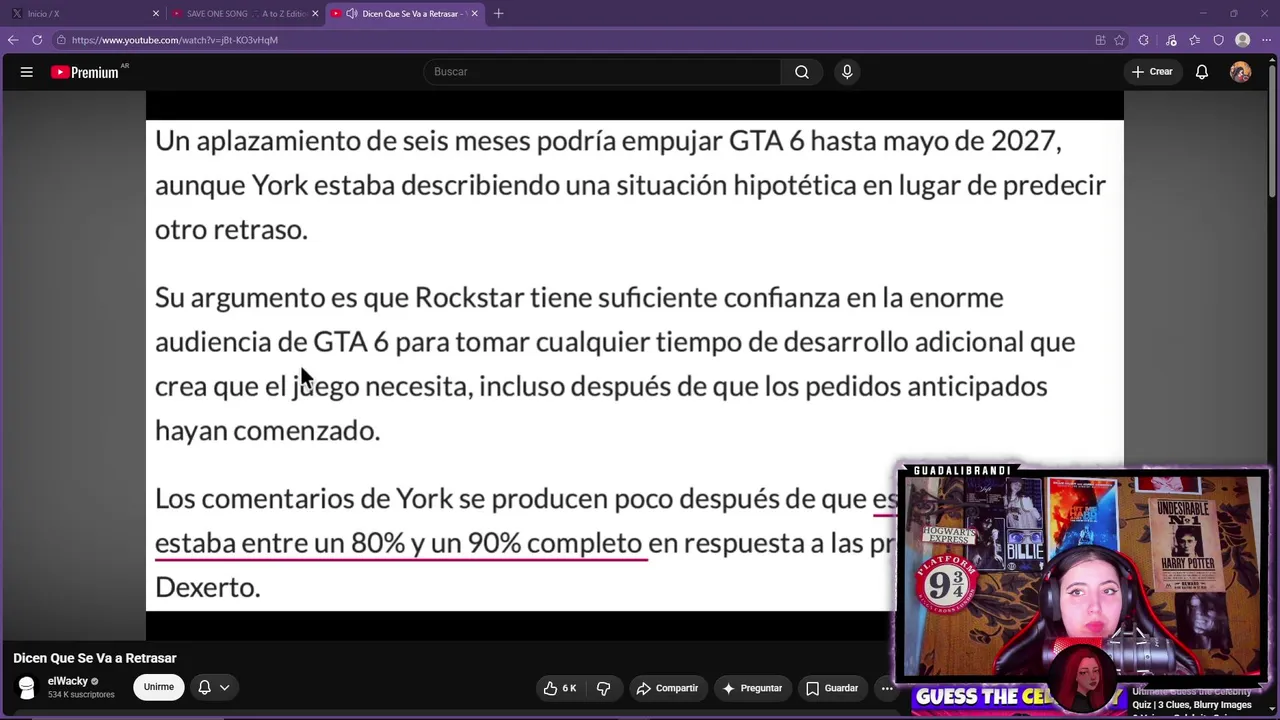Reload the current page
This screenshot has height=720, width=1280.
point(37,40)
